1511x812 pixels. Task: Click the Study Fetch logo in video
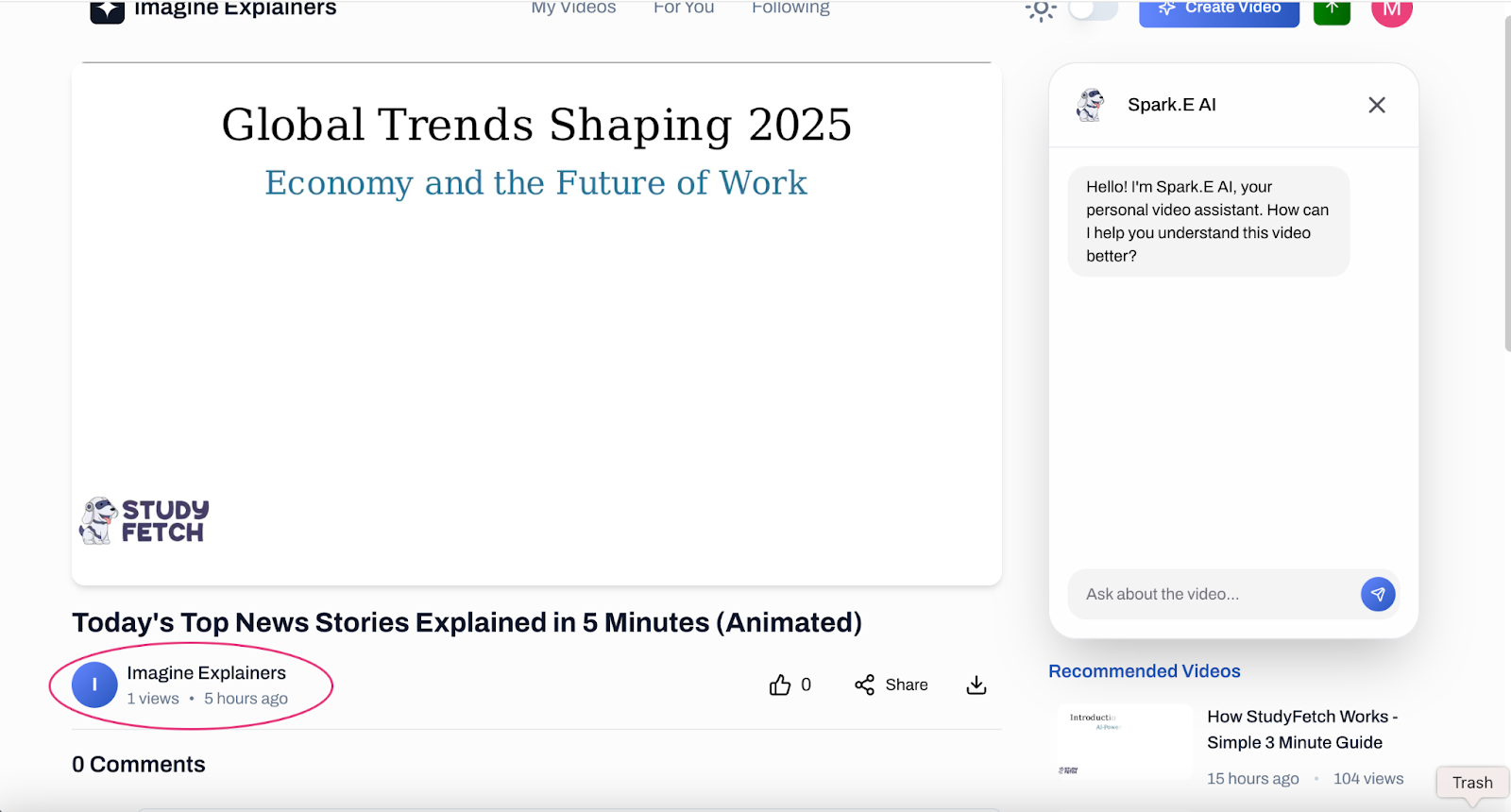[x=144, y=521]
